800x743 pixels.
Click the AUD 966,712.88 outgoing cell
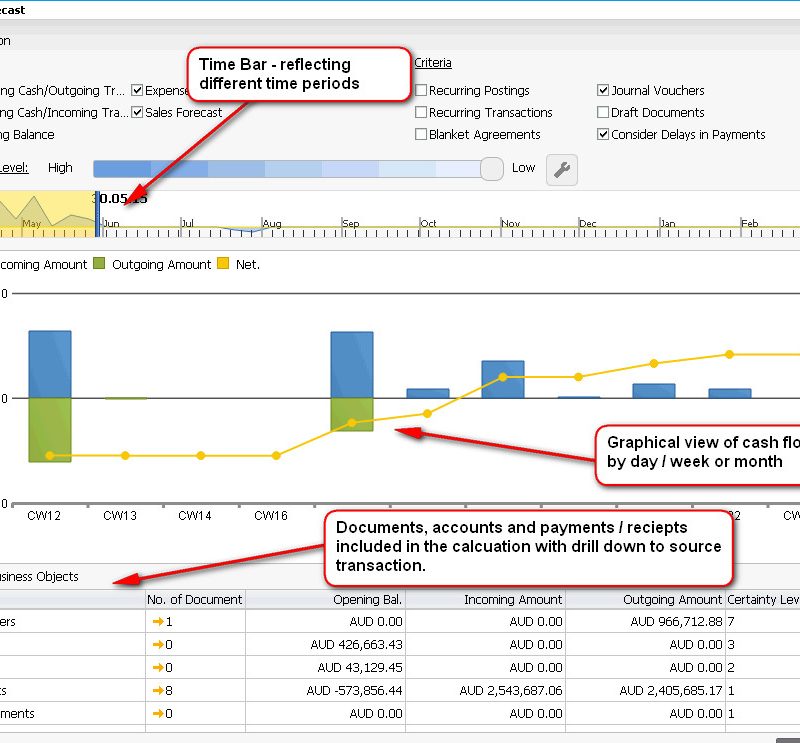tap(645, 622)
